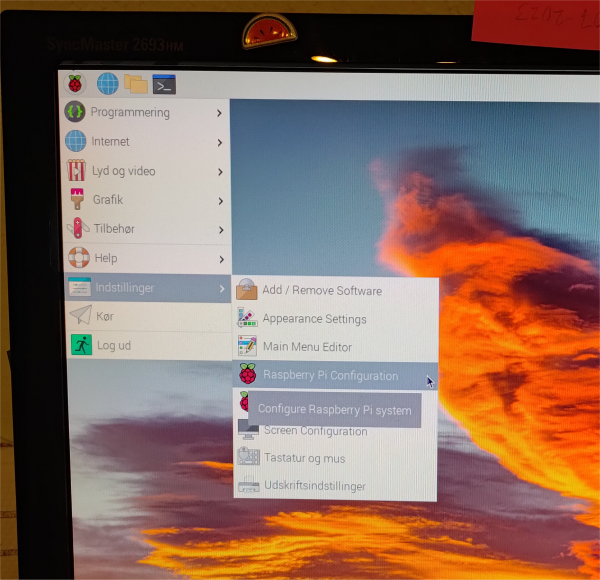Open the Help menu category
Viewport: 600px width, 580px height.
click(x=105, y=258)
